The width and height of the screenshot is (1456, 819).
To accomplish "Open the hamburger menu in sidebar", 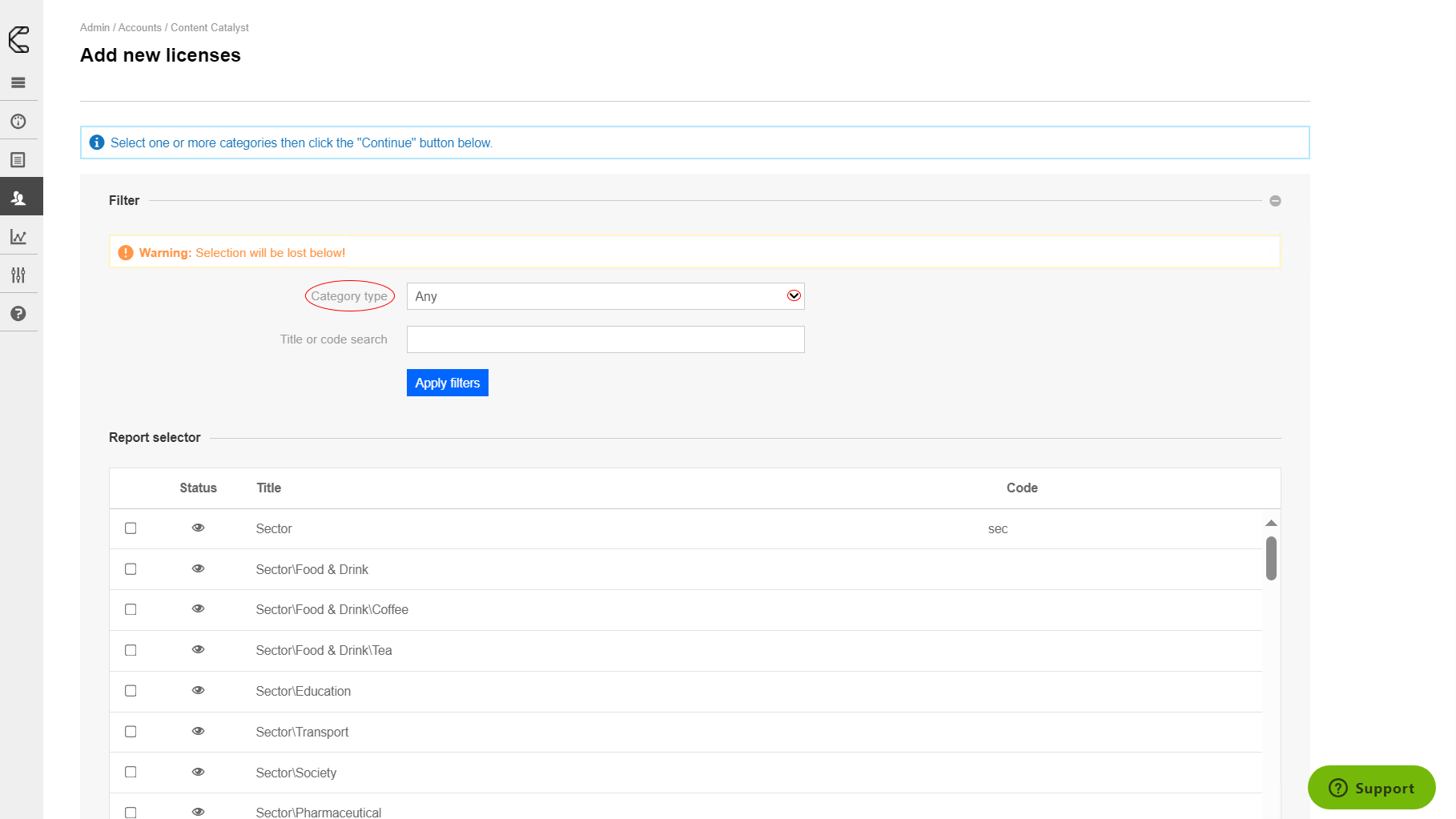I will tap(18, 82).
